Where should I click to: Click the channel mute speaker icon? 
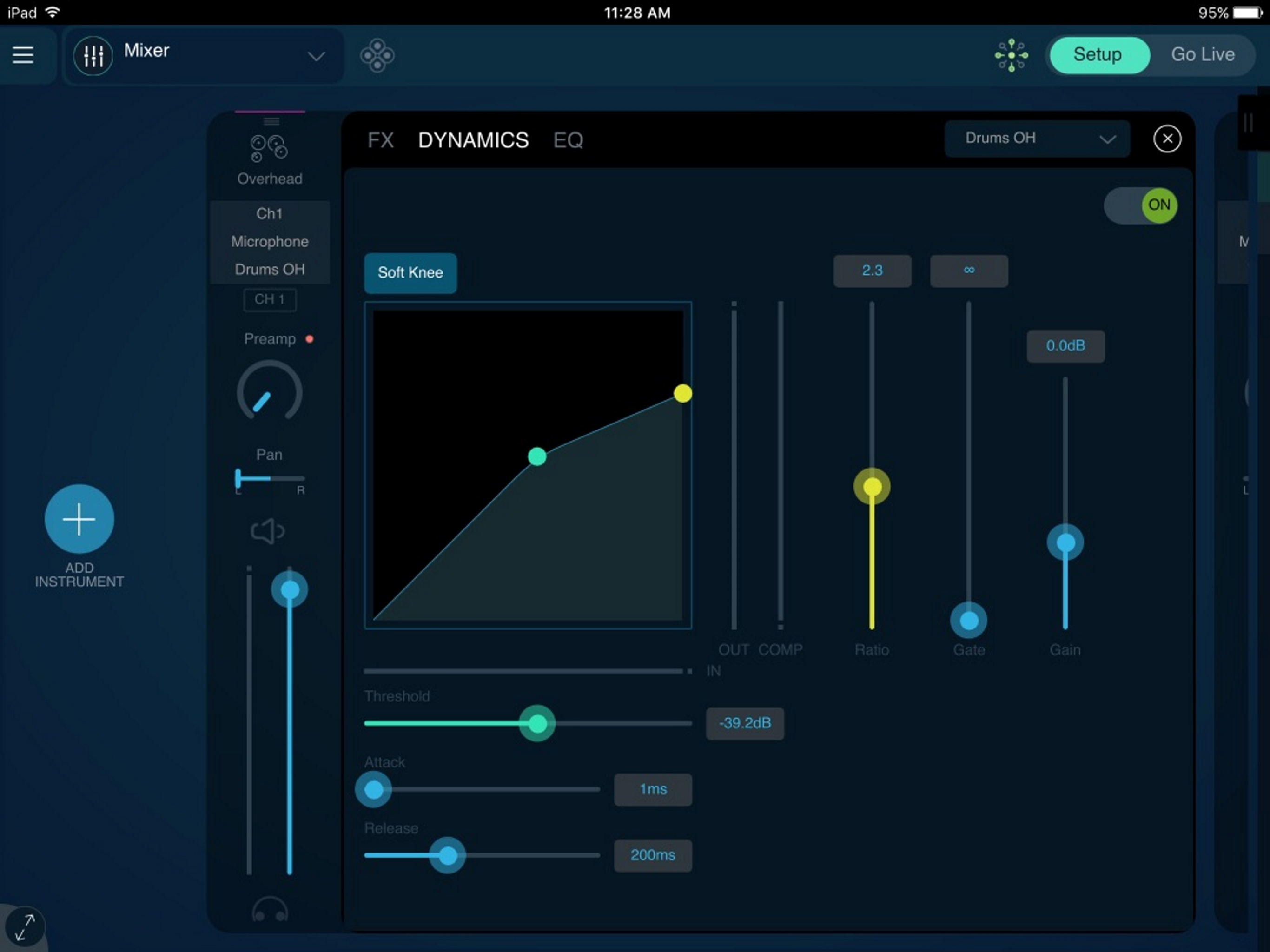267,531
